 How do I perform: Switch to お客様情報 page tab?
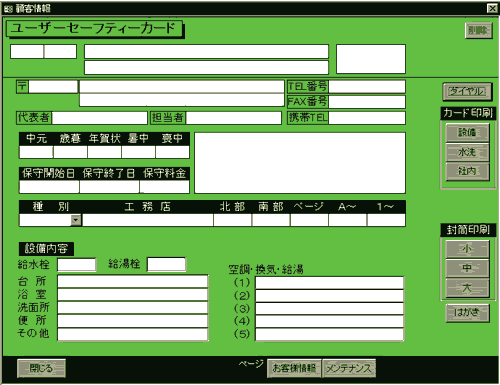[x=294, y=368]
